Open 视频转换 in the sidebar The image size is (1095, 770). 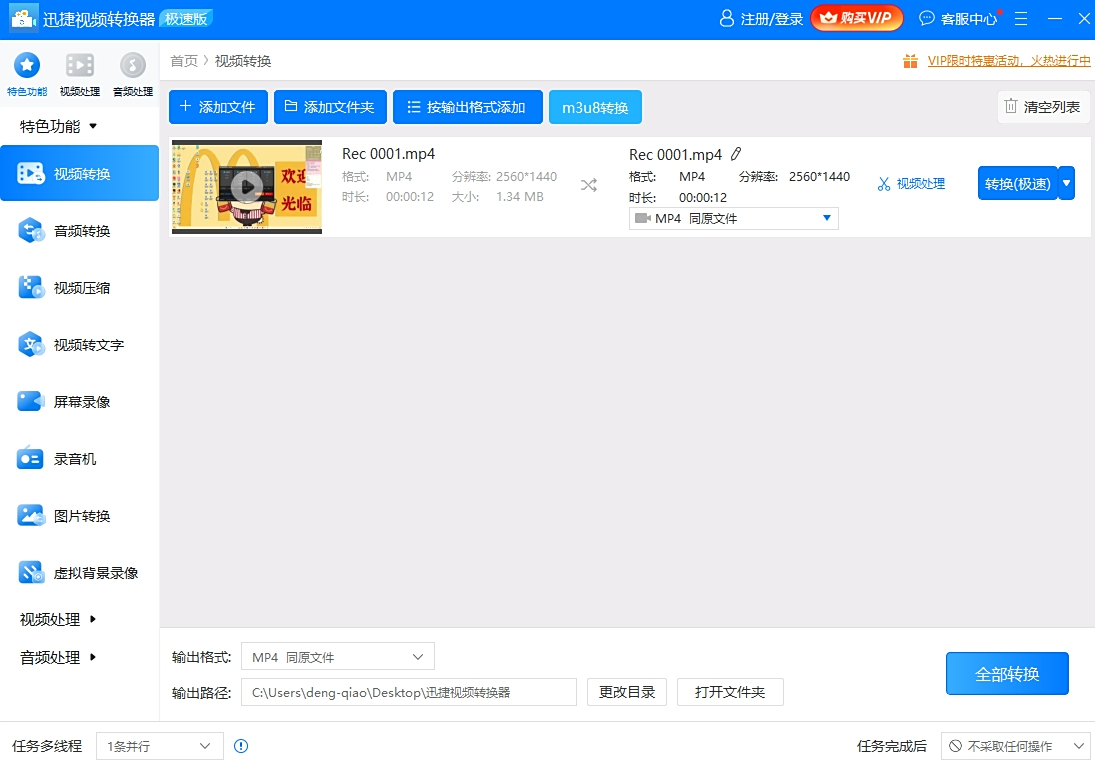coord(80,173)
